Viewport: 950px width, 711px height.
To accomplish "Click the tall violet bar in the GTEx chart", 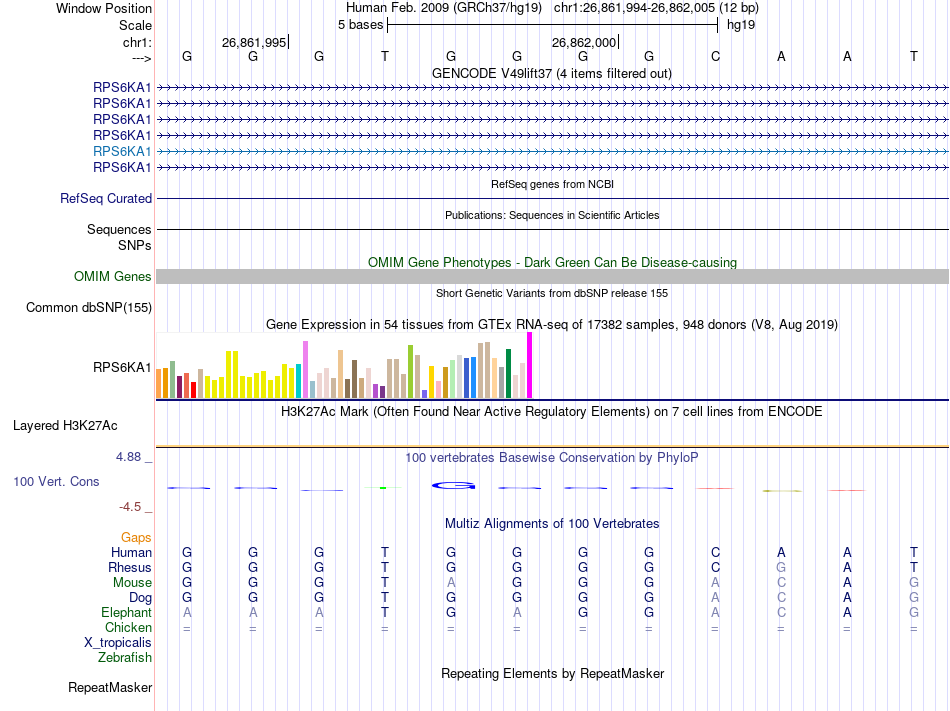I will [x=305, y=369].
